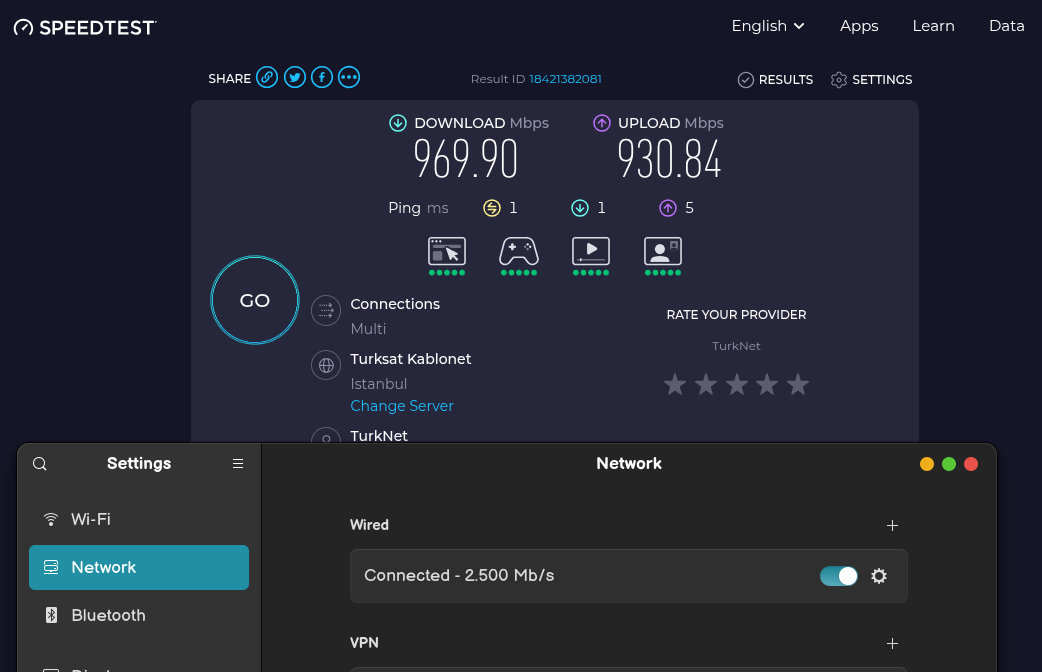Click the Speedtest Settings gear icon
Viewport: 1042px width, 672px height.
click(x=839, y=80)
